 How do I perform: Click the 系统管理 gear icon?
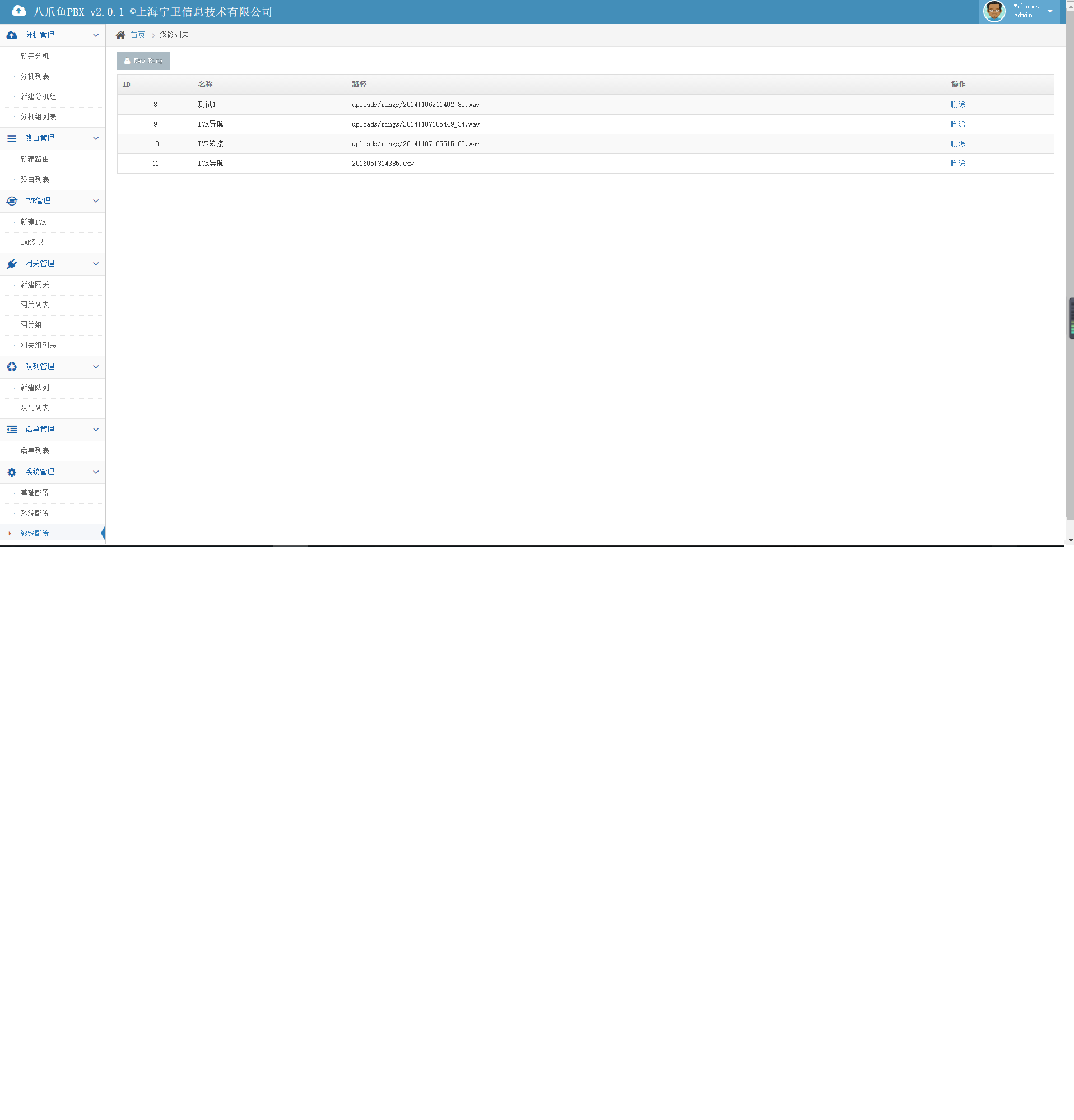point(11,473)
